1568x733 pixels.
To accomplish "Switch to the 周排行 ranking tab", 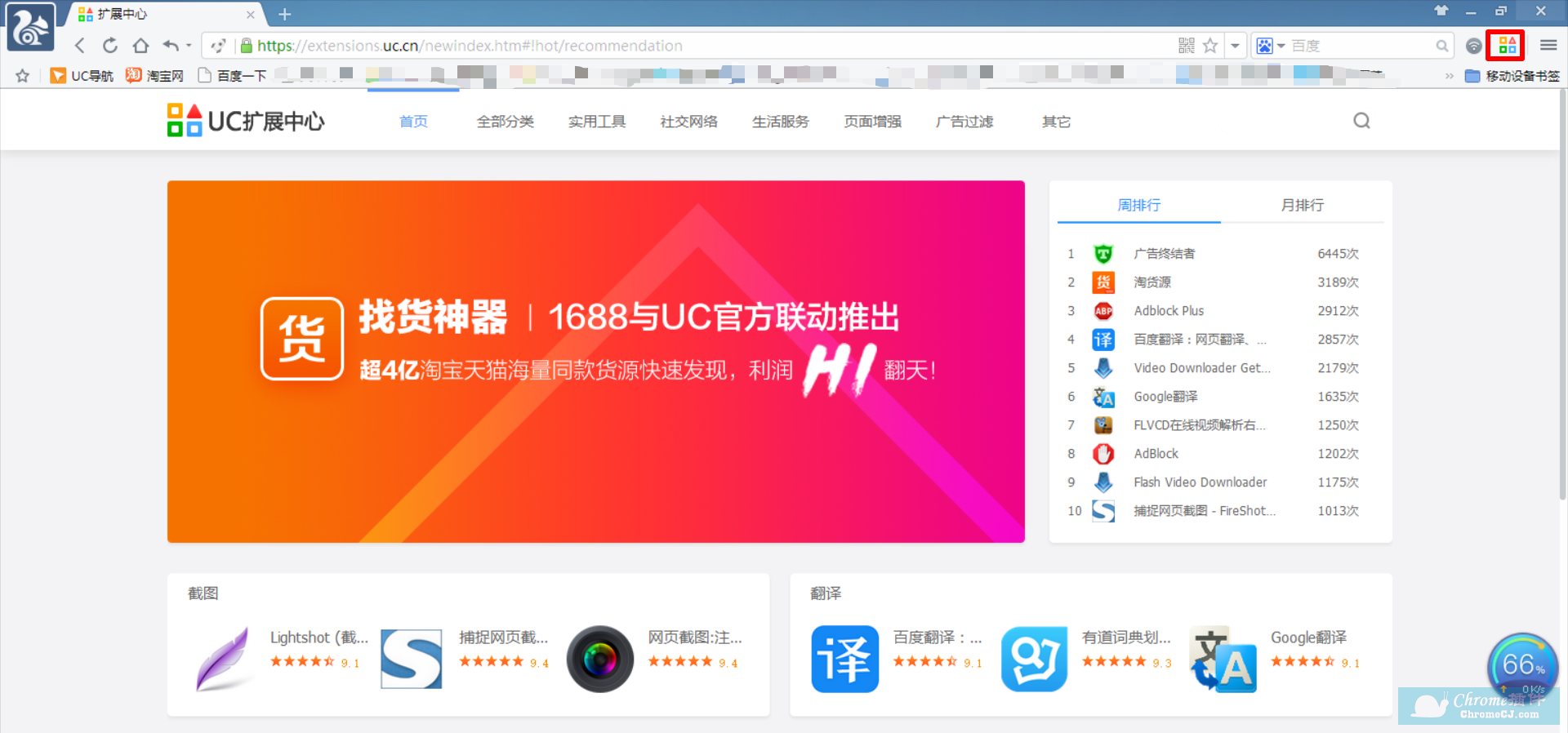I will pyautogui.click(x=1138, y=205).
